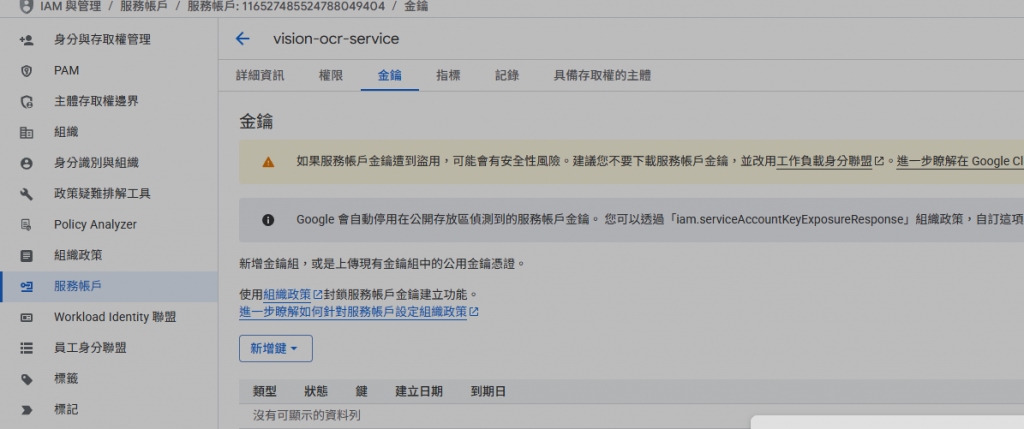1024x429 pixels.
Task: Click the 工作負載身分聯盟 link
Action: tap(824, 161)
